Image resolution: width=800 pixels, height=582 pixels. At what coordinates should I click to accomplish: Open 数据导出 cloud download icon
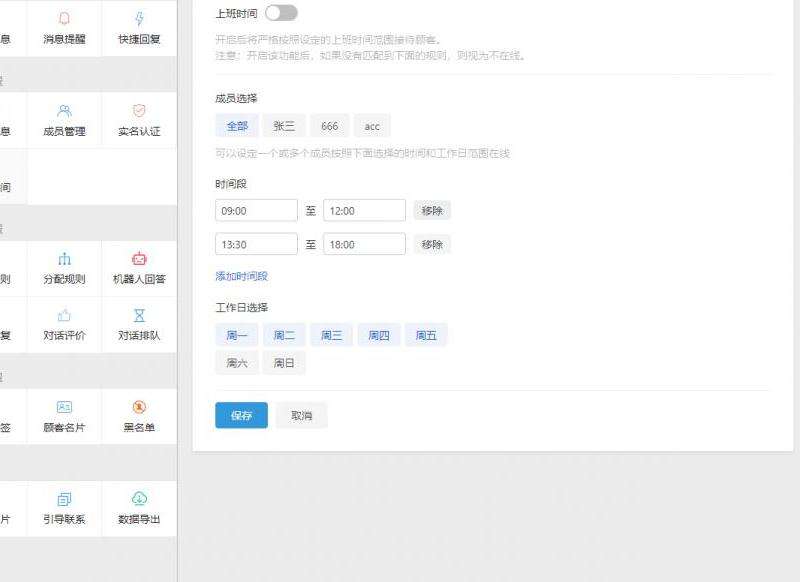click(x=139, y=498)
